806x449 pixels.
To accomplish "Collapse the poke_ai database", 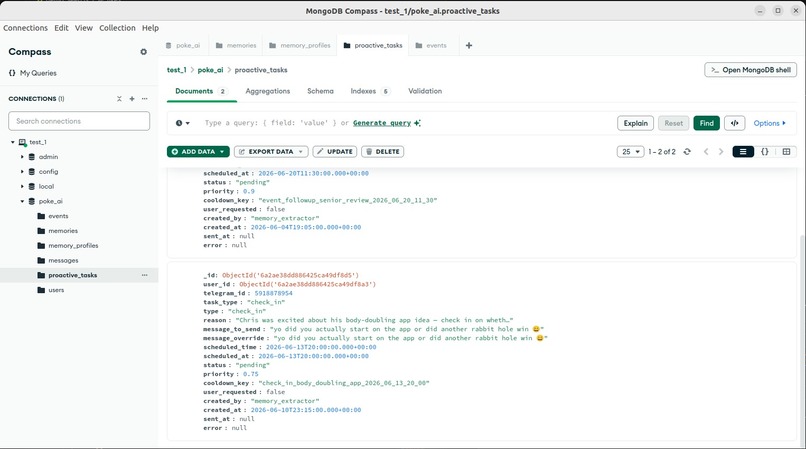I will pos(22,201).
